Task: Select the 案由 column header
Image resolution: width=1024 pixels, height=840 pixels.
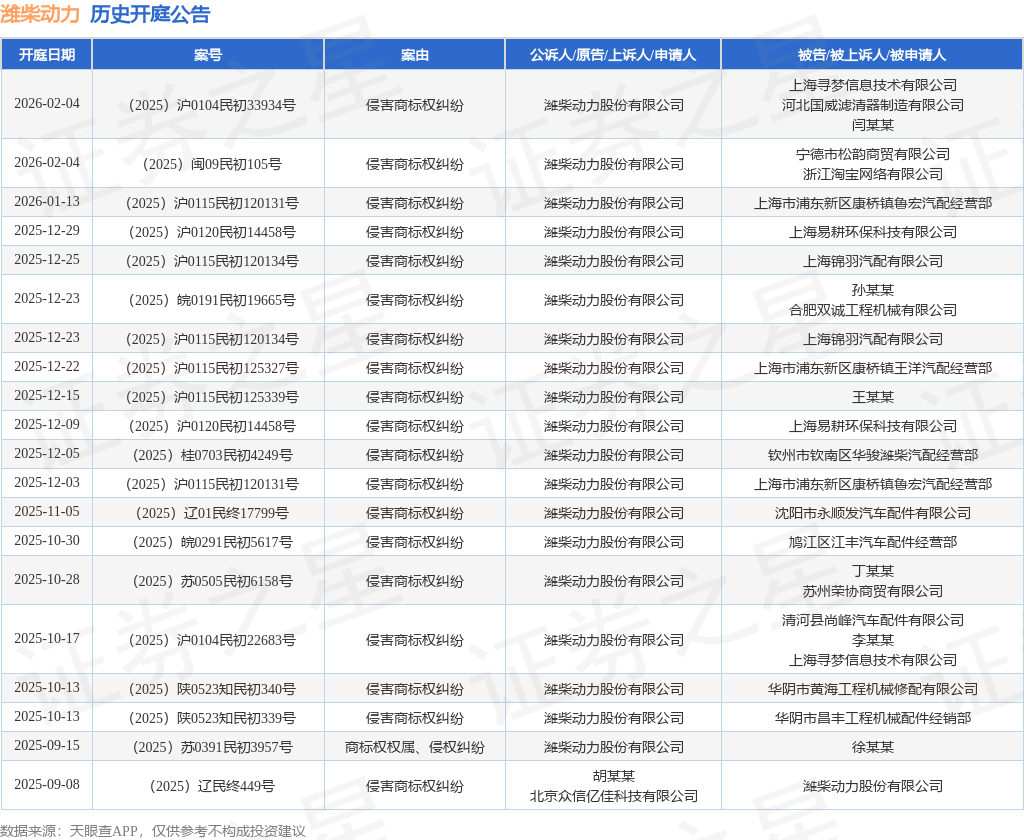Action: (x=415, y=55)
